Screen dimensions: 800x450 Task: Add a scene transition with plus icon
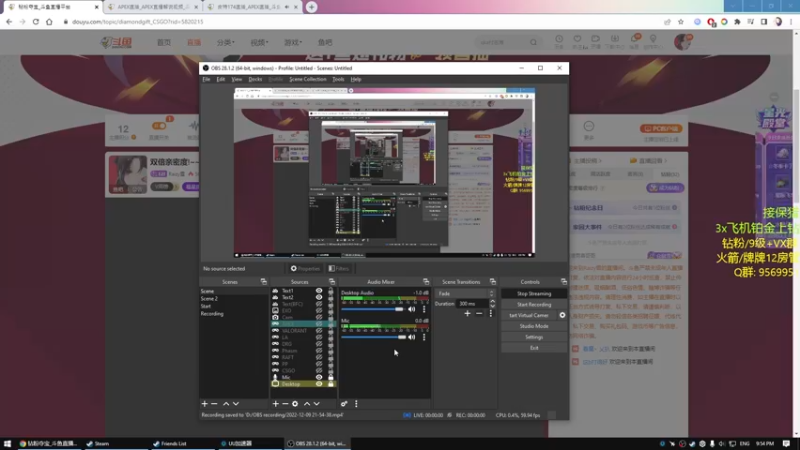pos(467,313)
